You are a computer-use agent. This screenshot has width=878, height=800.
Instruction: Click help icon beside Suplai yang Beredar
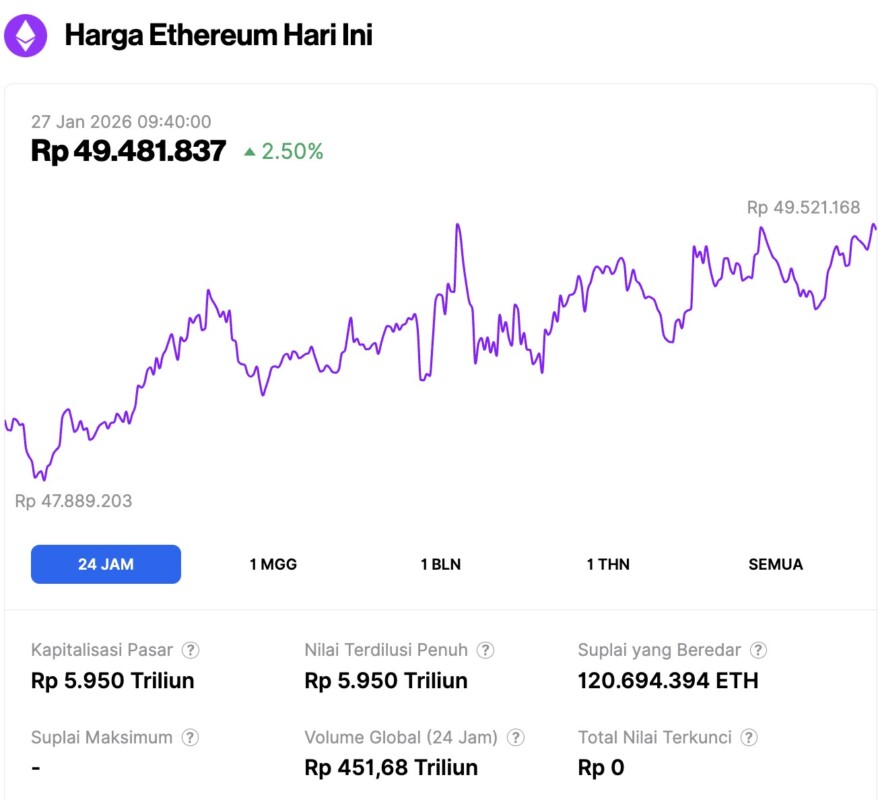(759, 650)
